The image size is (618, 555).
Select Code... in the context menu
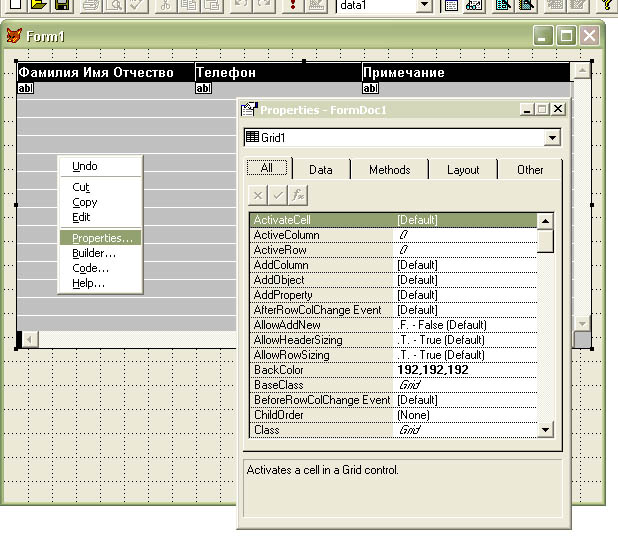tap(90, 268)
